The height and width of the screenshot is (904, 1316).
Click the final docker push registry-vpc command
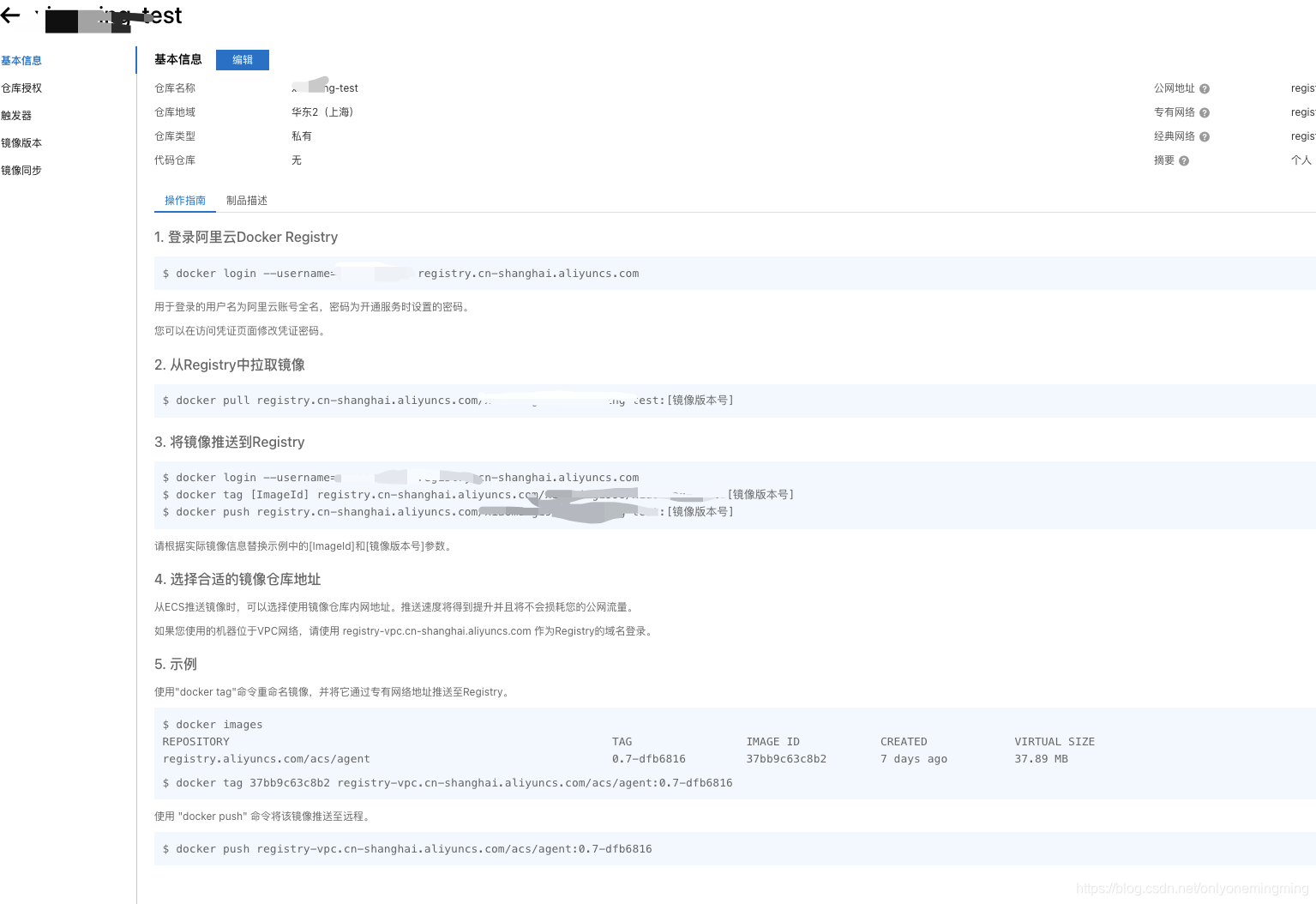(x=407, y=849)
